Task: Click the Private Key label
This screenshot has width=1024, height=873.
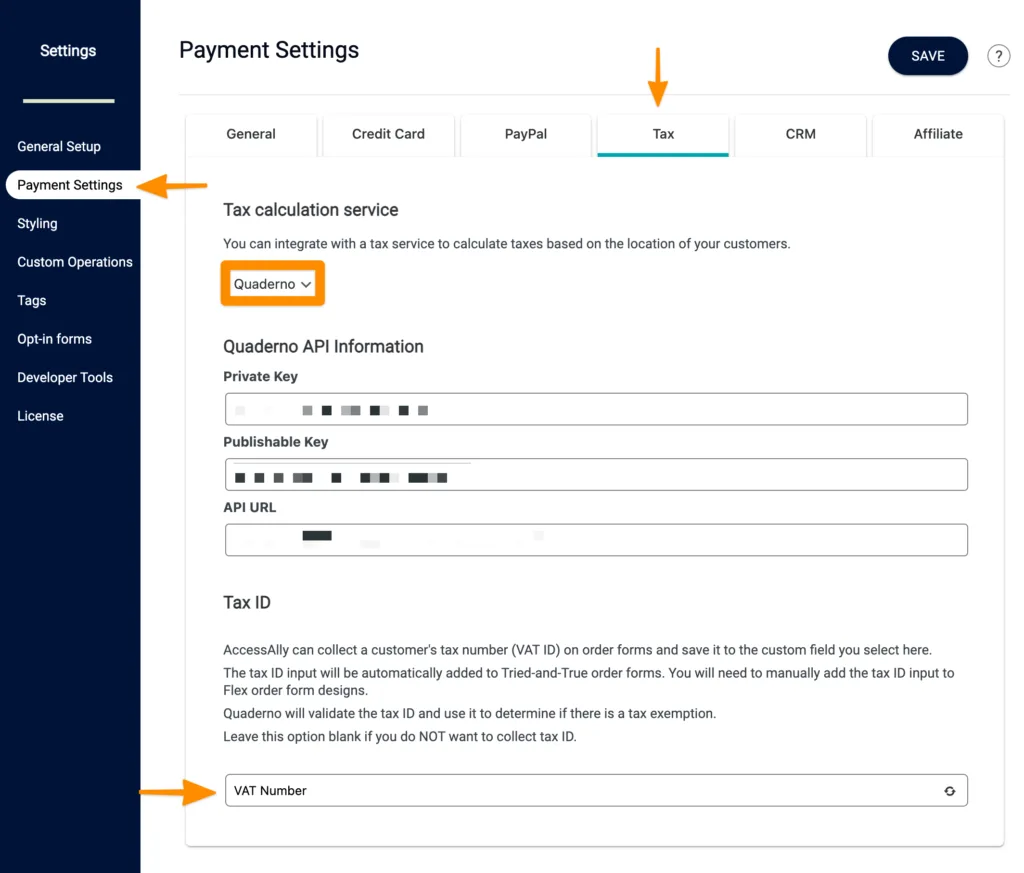Action: pos(261,377)
